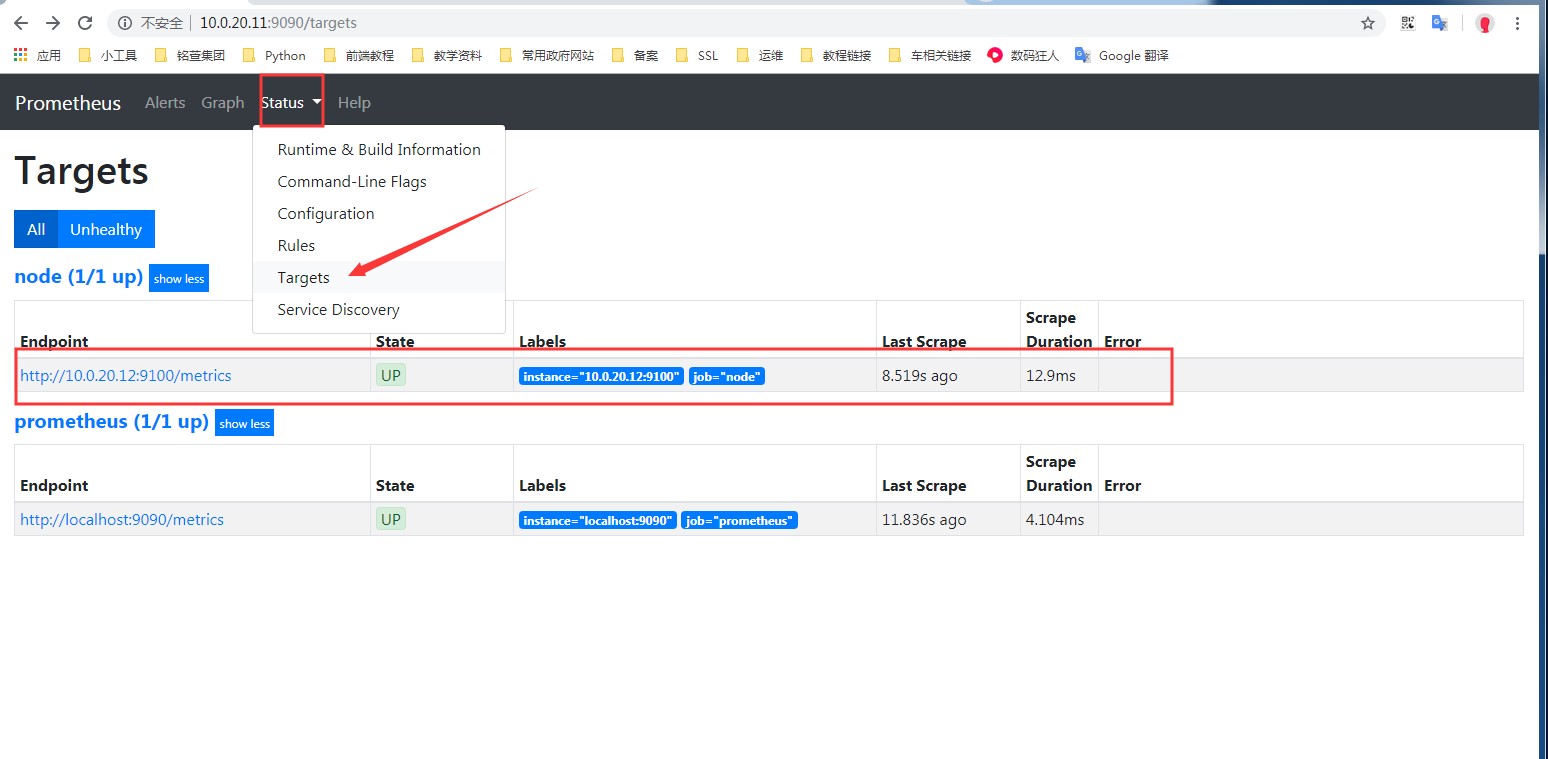Show all targets with the All filter
The width and height of the screenshot is (1548, 759).
36,229
